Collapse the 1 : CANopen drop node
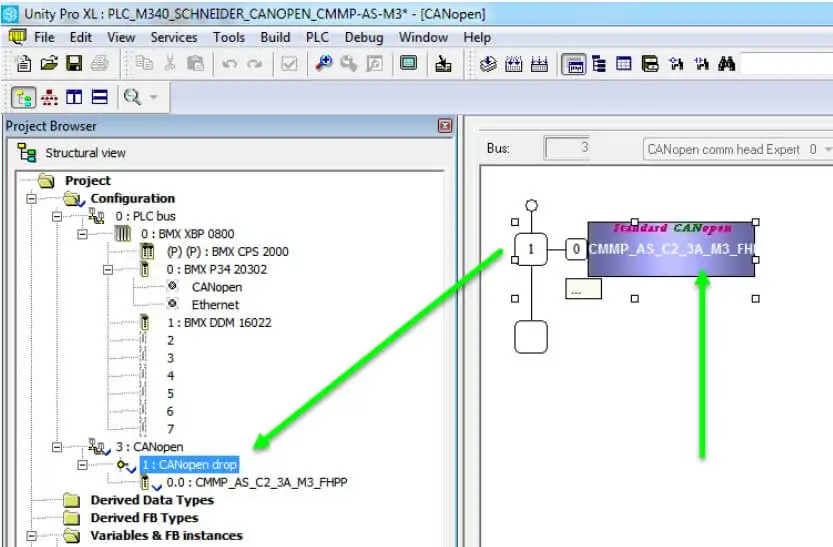Viewport: 833px width, 547px height. tap(82, 465)
